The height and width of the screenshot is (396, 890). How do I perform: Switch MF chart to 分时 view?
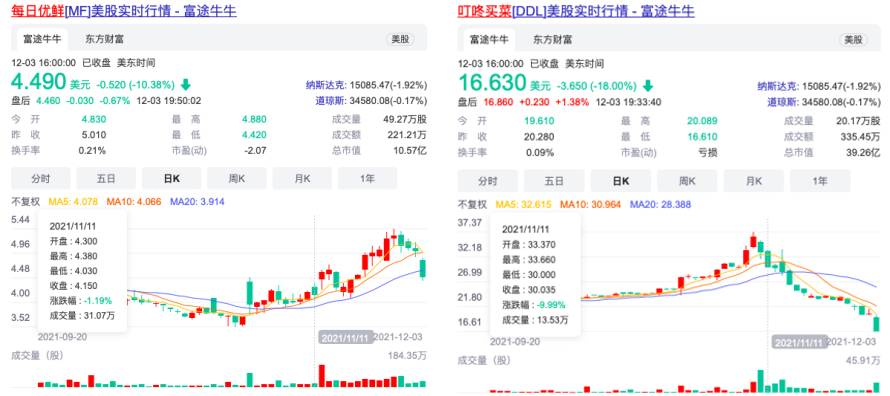click(x=41, y=179)
